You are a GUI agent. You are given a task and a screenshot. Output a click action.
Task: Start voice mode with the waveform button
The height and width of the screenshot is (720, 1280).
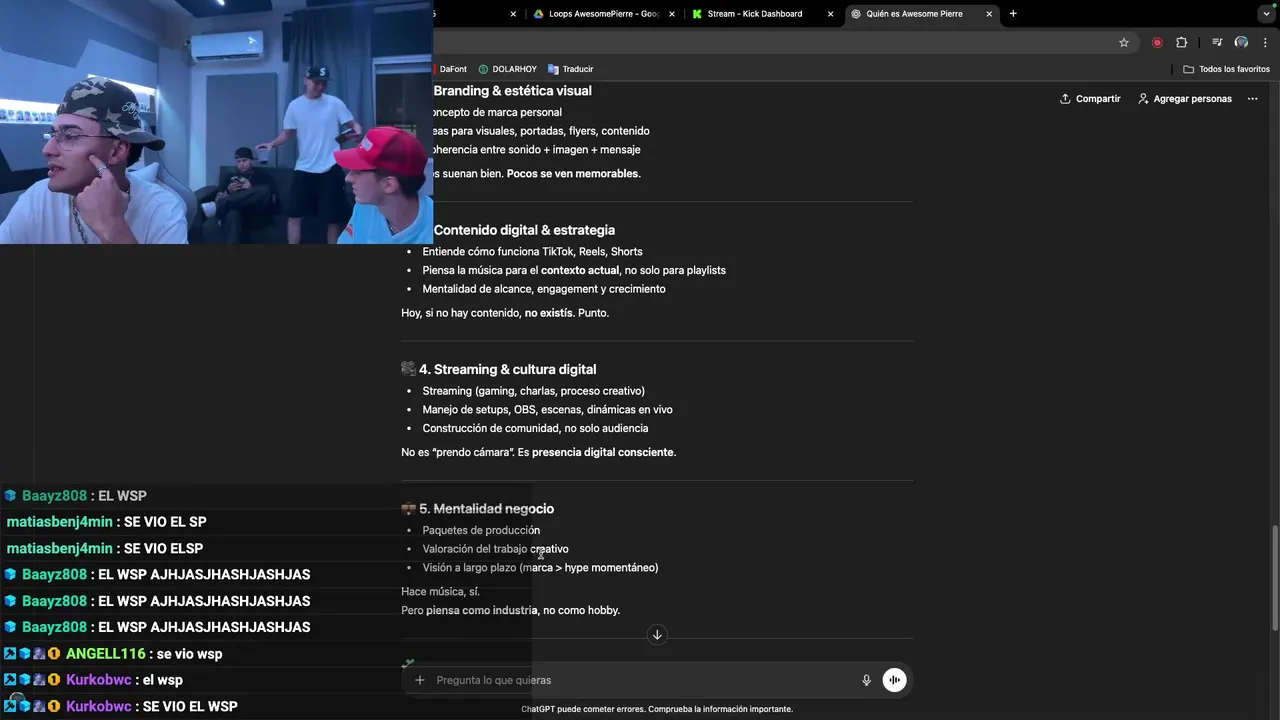pos(894,680)
